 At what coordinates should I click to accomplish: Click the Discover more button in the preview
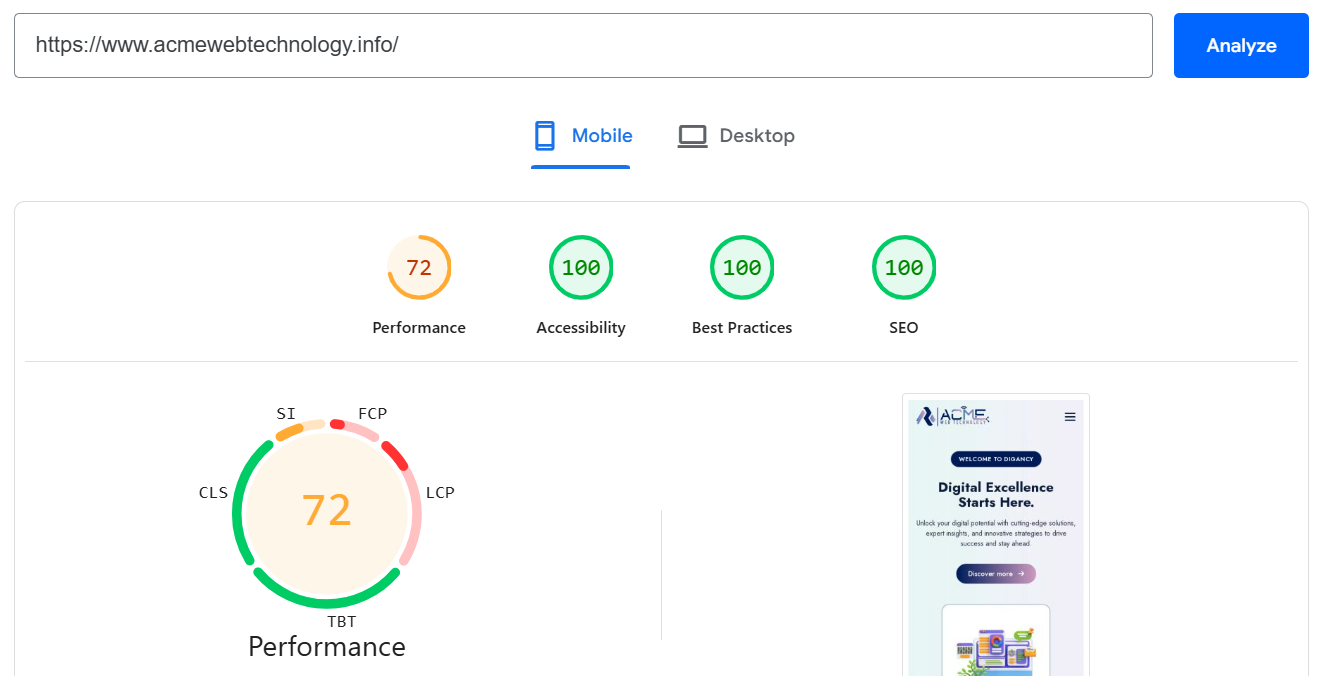[996, 573]
